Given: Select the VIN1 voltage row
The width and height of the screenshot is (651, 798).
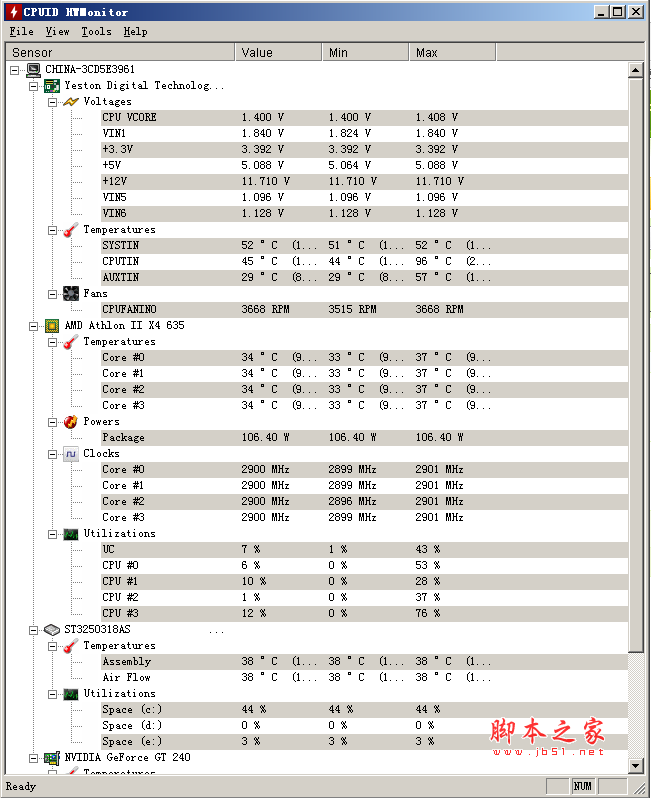Looking at the screenshot, I should [364, 133].
